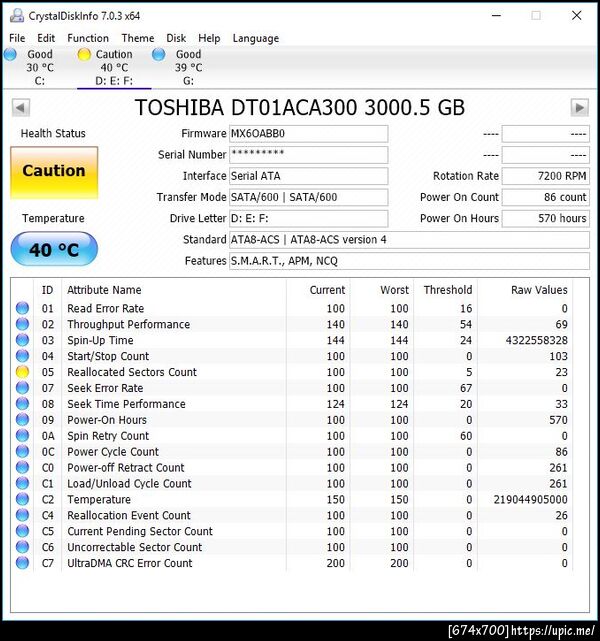600x641 pixels.
Task: Click status icon of Uncorrectable Sector Count row
Action: 22,547
